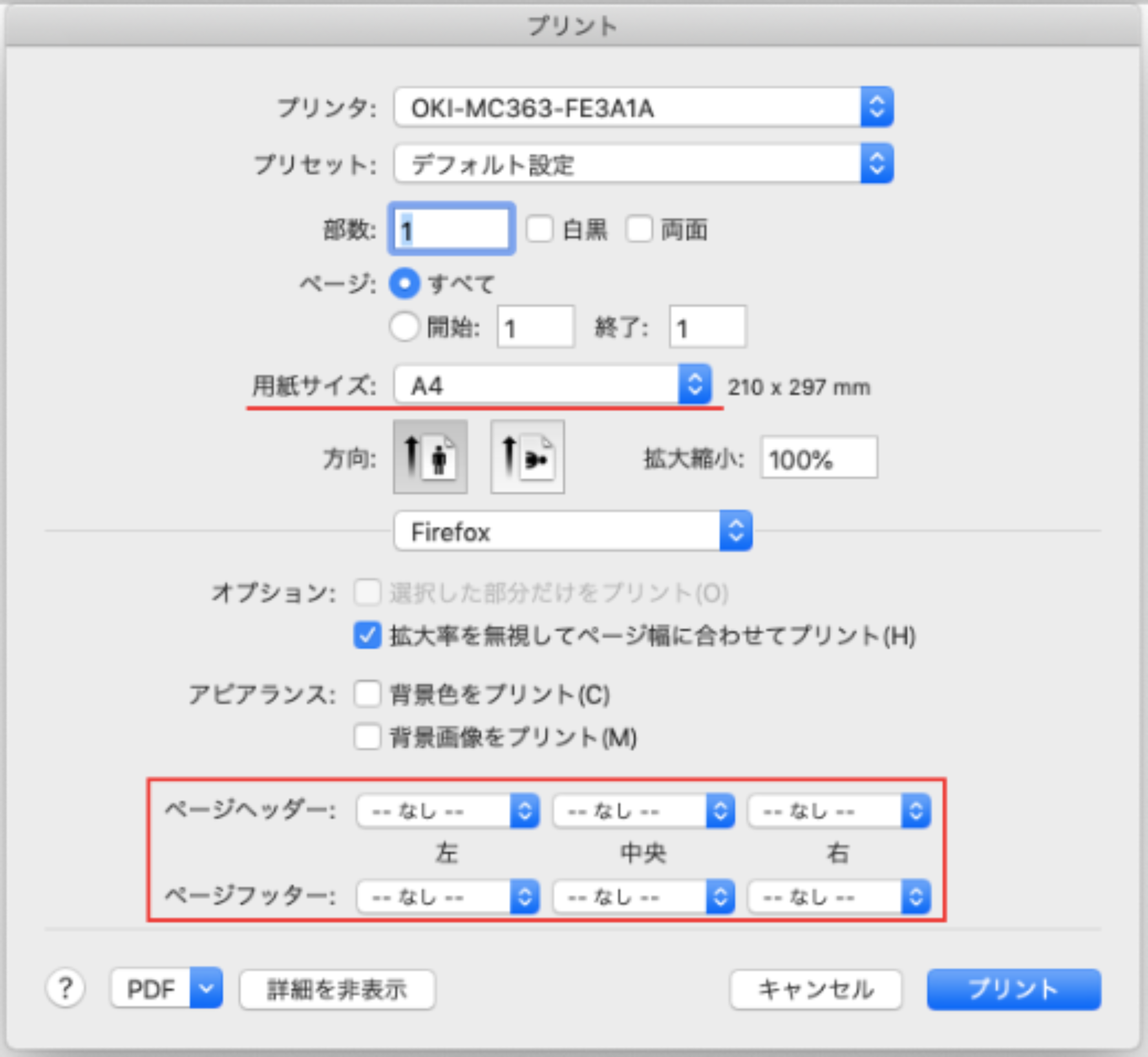Open the Firefox options pane dropdown
The height and width of the screenshot is (1057, 1148).
pos(572,531)
